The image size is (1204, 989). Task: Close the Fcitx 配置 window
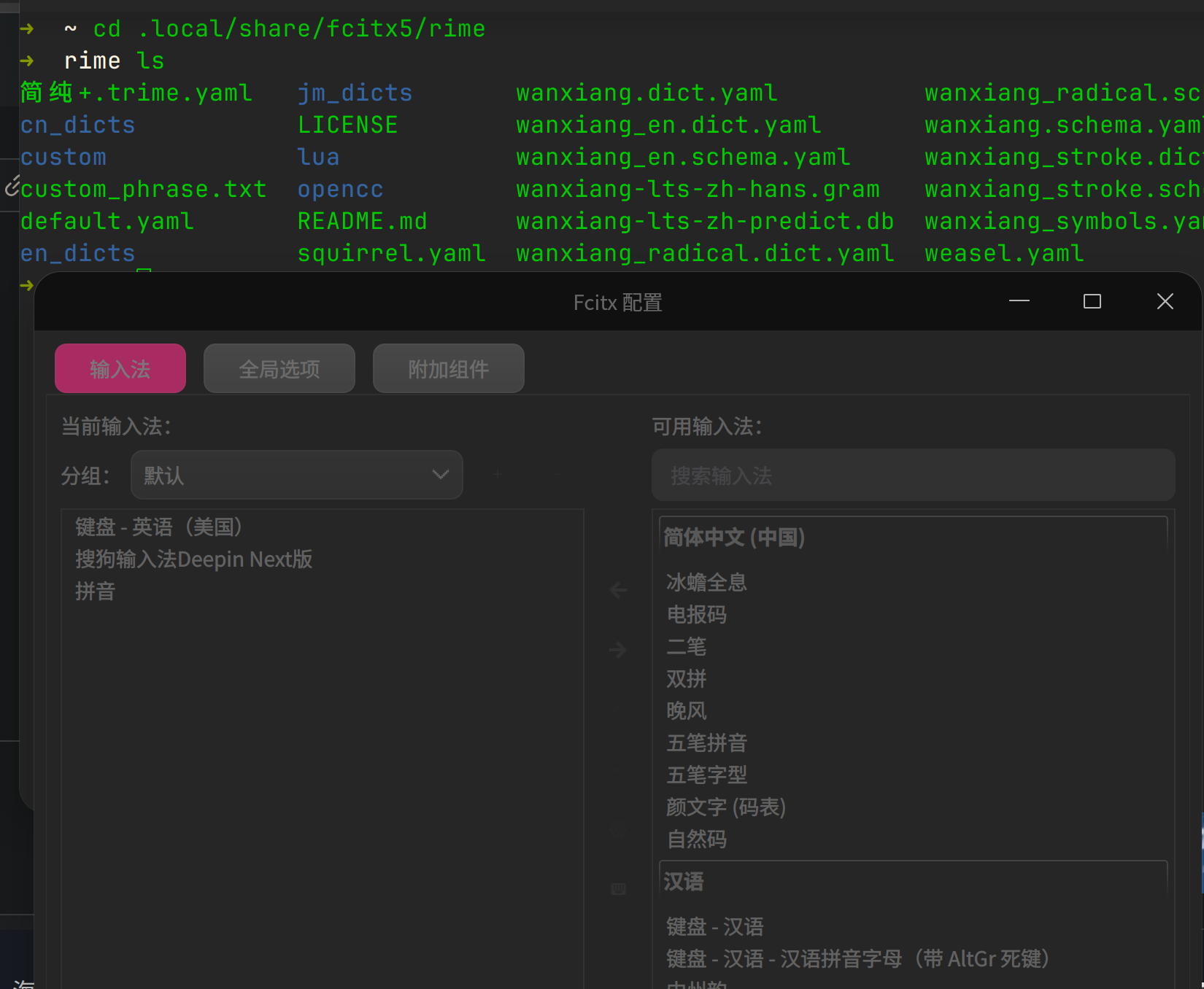1165,301
